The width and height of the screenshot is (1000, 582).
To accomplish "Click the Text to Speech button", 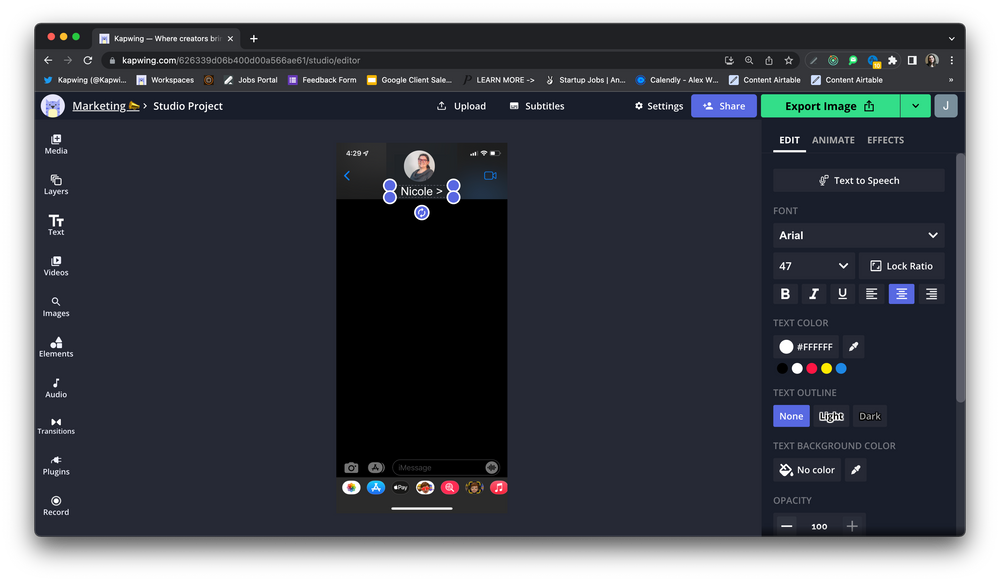I will pos(858,181).
